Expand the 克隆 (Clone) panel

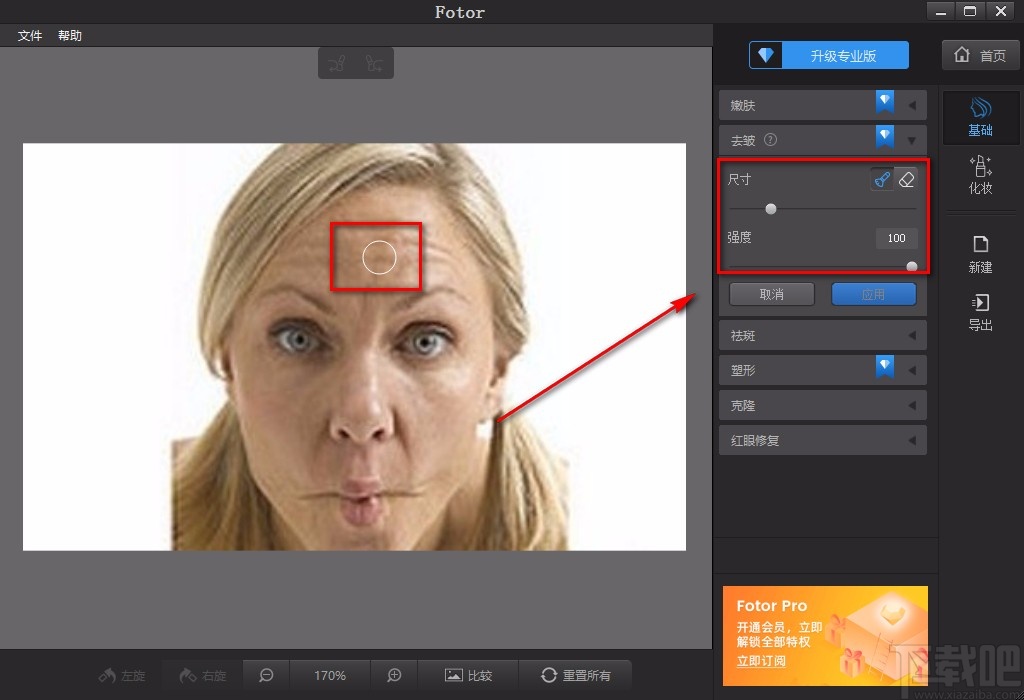click(x=822, y=405)
